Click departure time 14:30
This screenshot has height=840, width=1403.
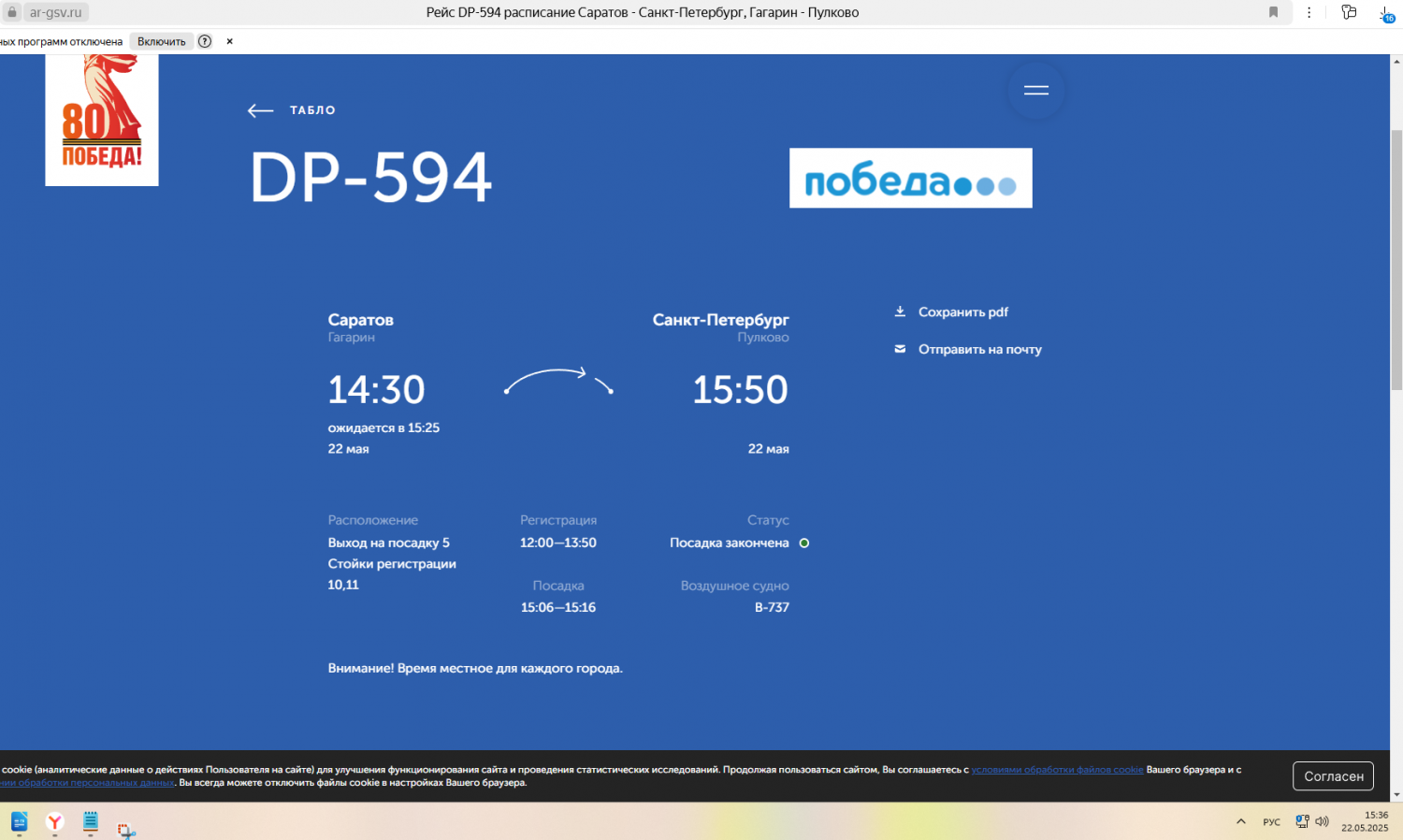(x=376, y=389)
